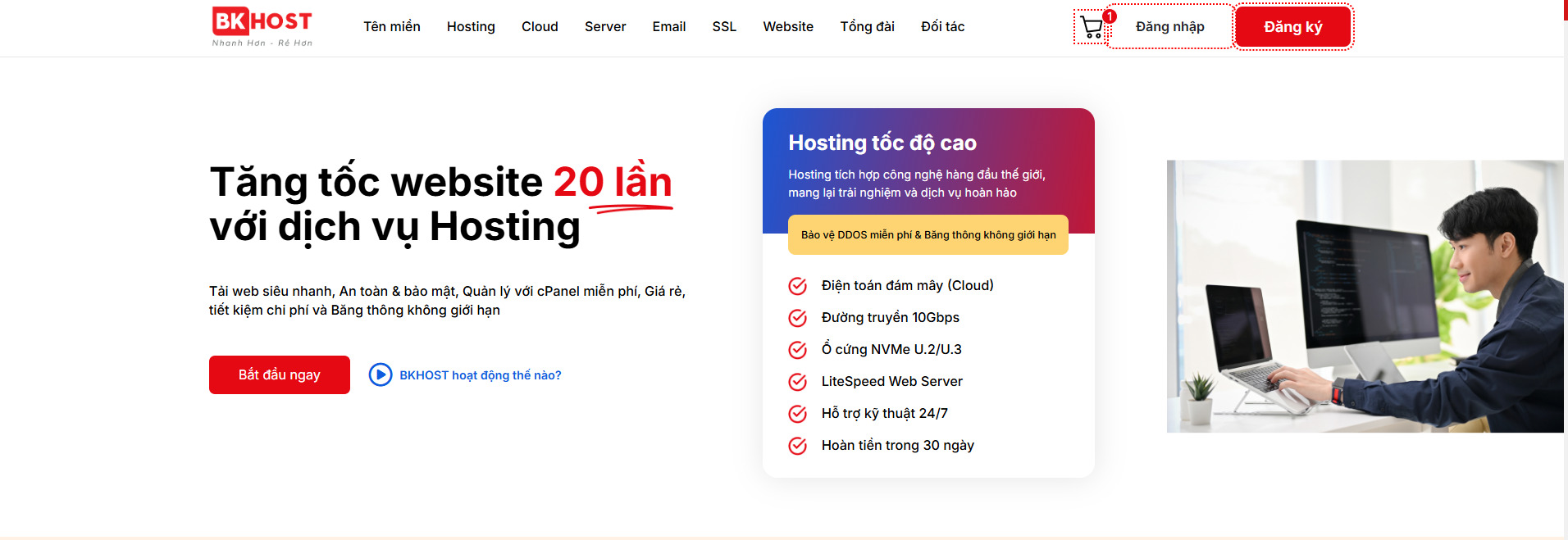Open the Tên miền menu
Screen dimensions: 1568x540
[392, 27]
